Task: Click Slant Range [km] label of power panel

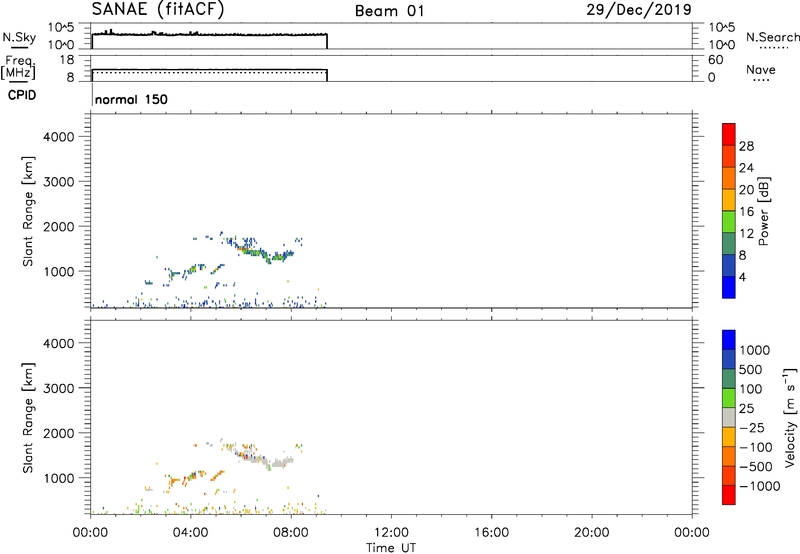Action: [28, 211]
